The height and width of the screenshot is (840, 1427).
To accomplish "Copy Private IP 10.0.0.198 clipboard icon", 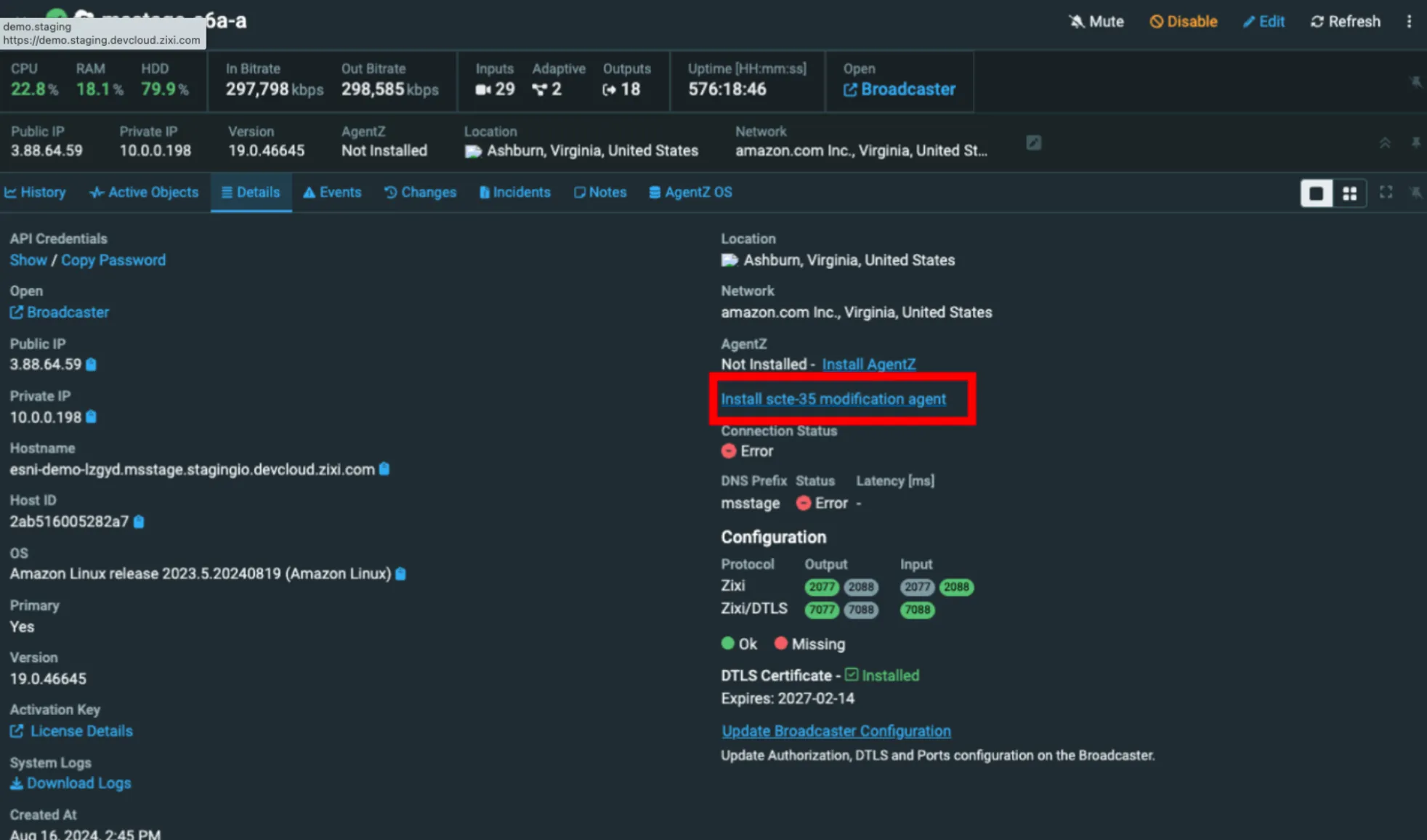I will click(91, 417).
